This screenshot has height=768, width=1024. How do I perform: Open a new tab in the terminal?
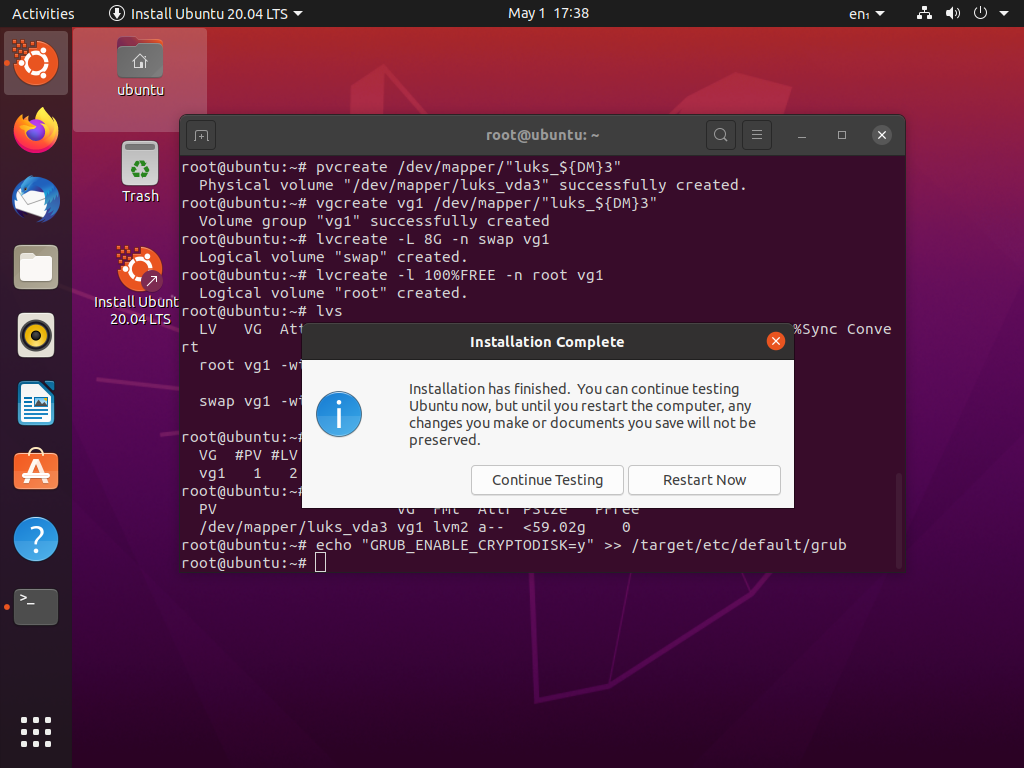click(x=201, y=135)
